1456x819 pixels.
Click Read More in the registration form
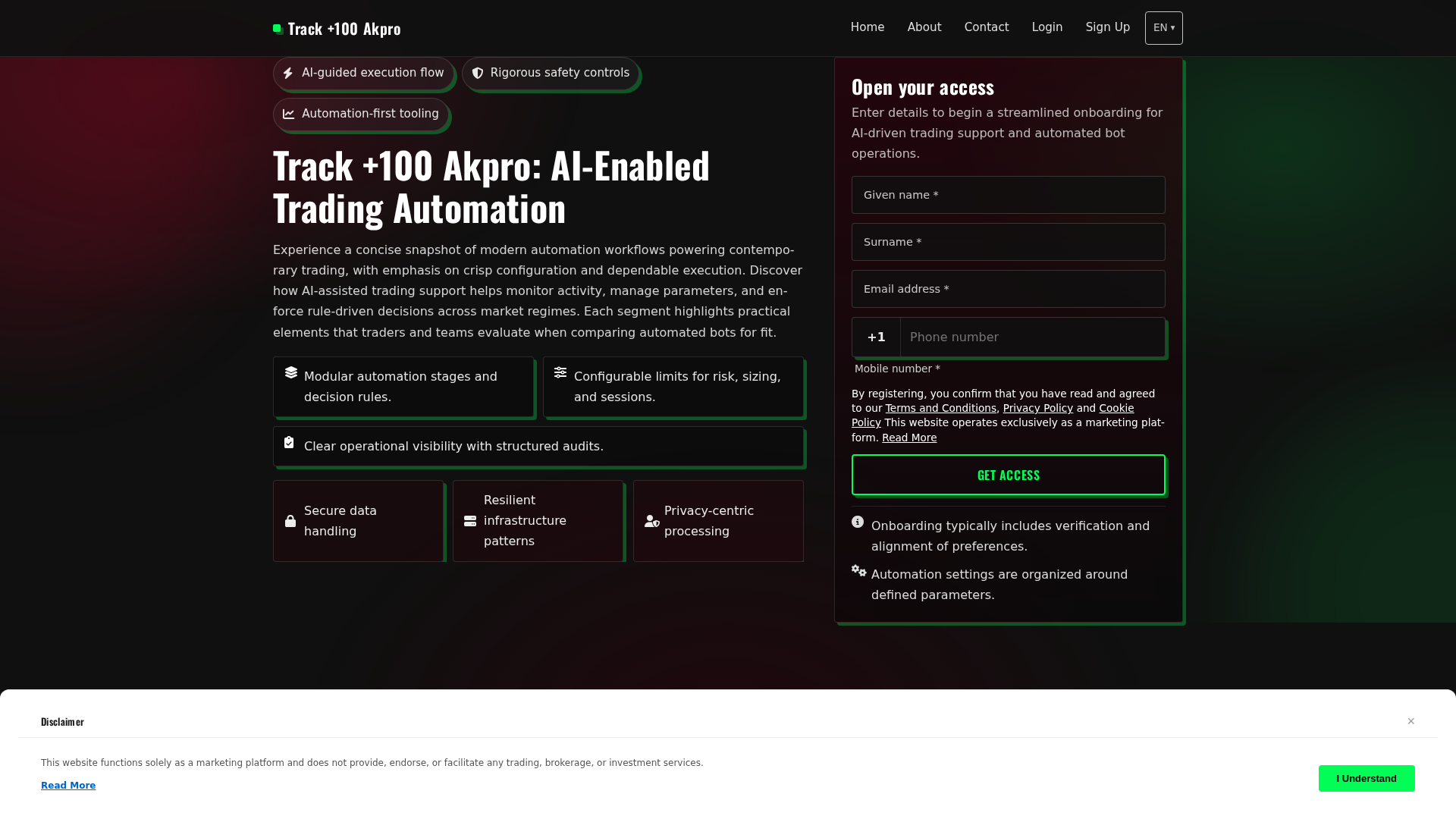pyautogui.click(x=909, y=438)
